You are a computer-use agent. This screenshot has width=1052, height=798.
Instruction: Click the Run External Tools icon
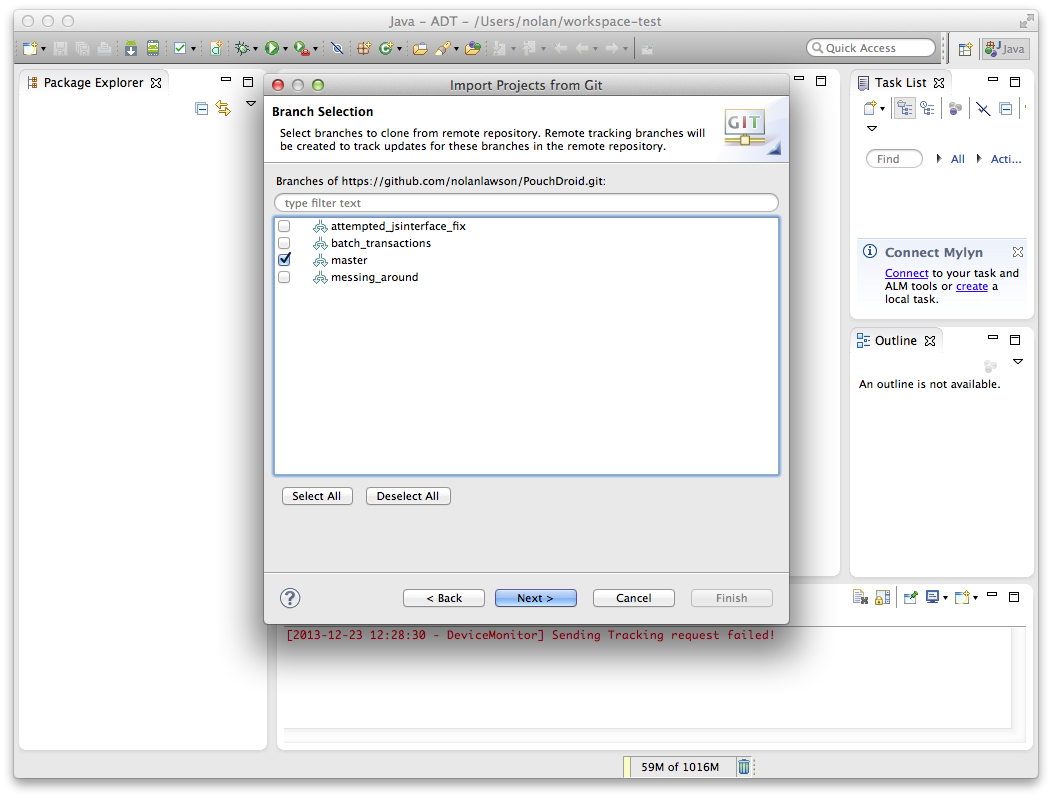click(x=302, y=48)
